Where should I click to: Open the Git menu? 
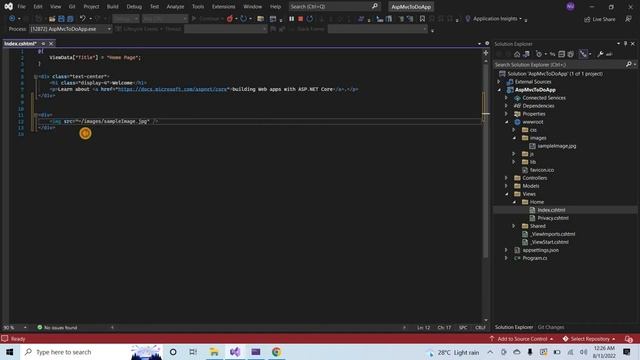tap(72, 7)
